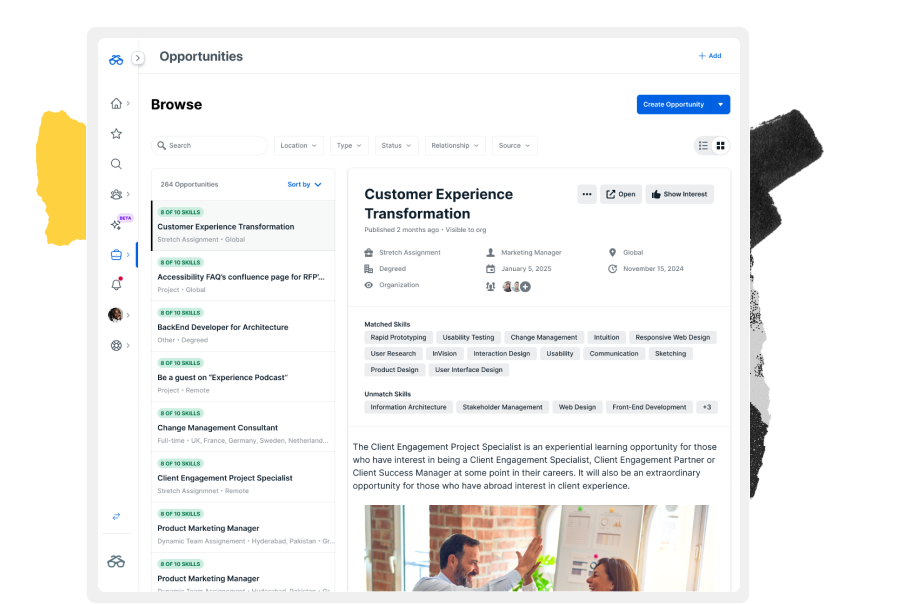900x604 pixels.
Task: Open the three-dot more options menu
Action: pyautogui.click(x=587, y=194)
